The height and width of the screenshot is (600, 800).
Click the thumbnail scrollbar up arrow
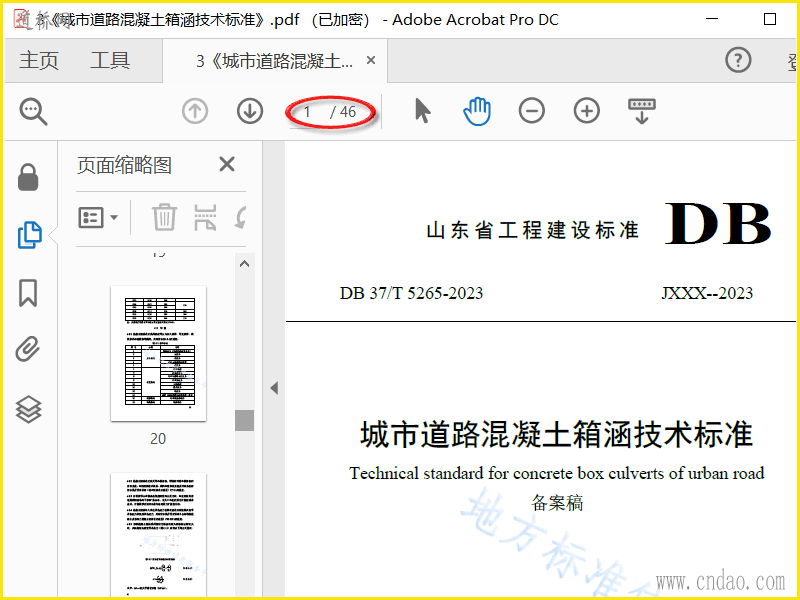point(244,264)
